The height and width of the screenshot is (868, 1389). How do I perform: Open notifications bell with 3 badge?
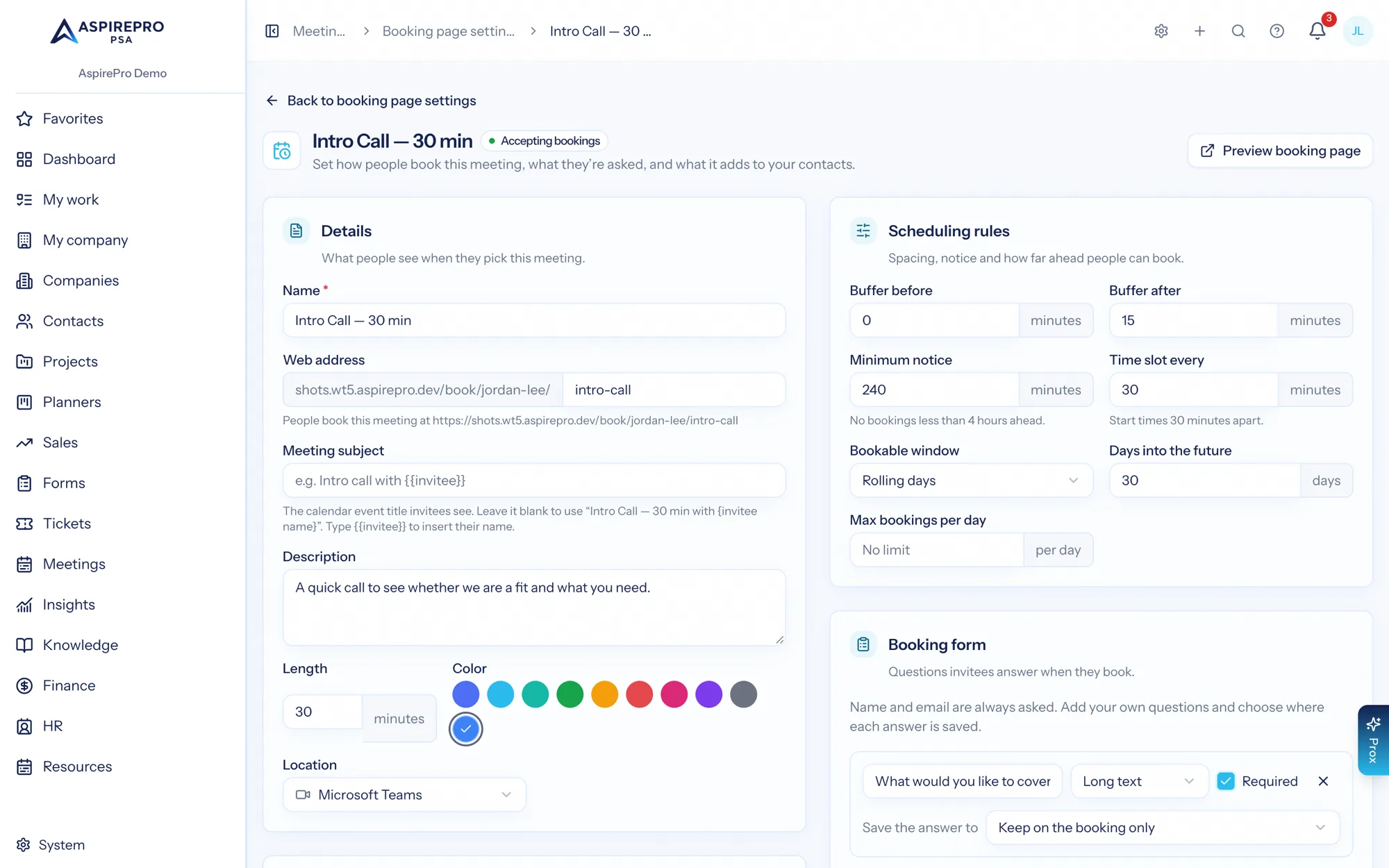click(1317, 31)
